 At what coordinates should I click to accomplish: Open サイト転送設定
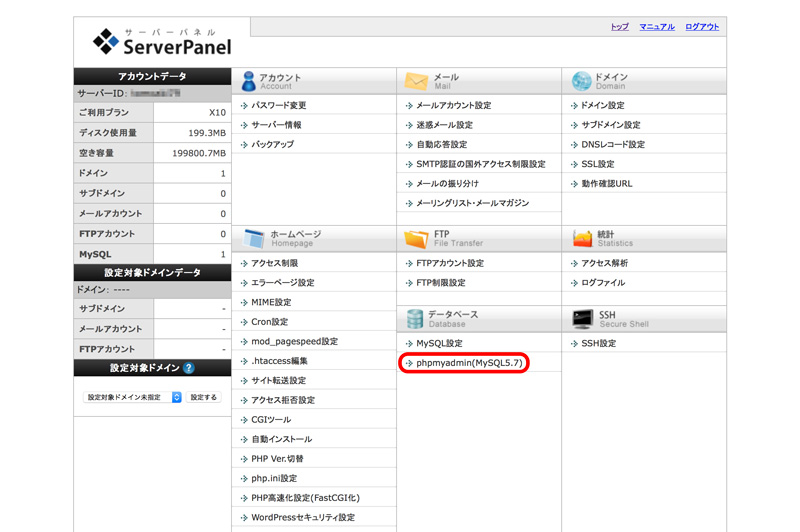(x=279, y=381)
